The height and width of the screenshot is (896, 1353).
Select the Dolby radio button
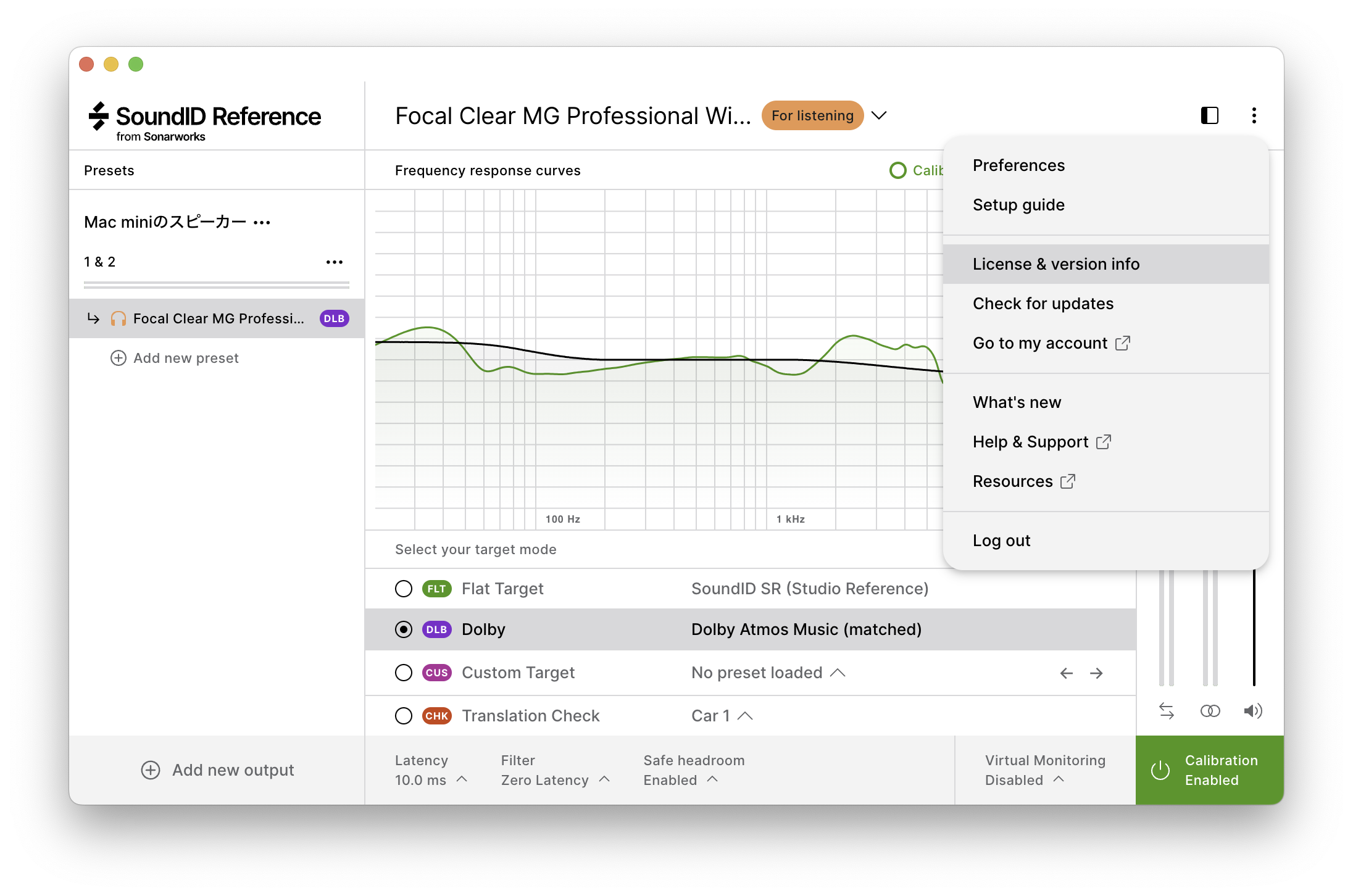pyautogui.click(x=404, y=629)
